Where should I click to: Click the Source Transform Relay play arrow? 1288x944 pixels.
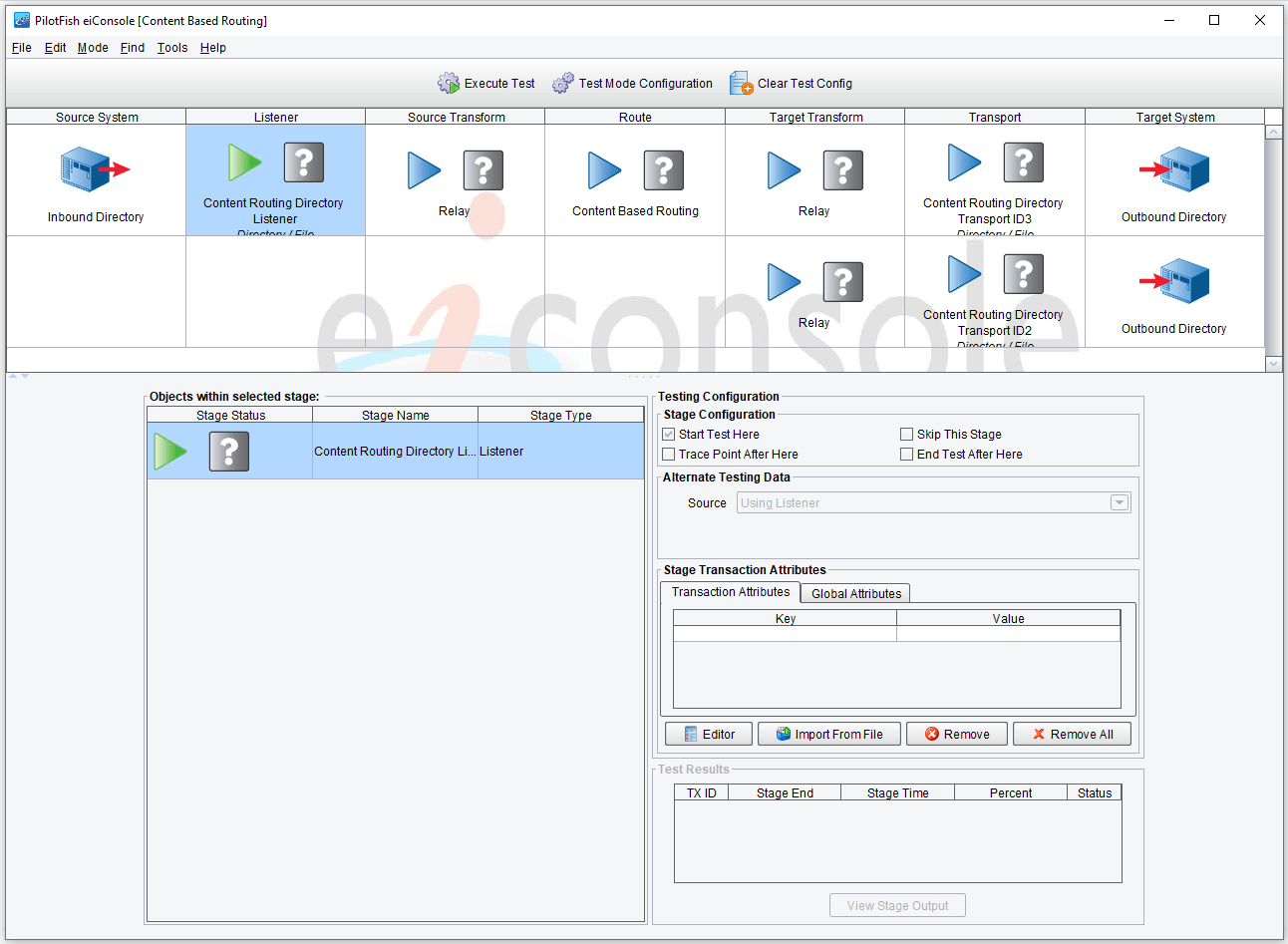[x=425, y=170]
